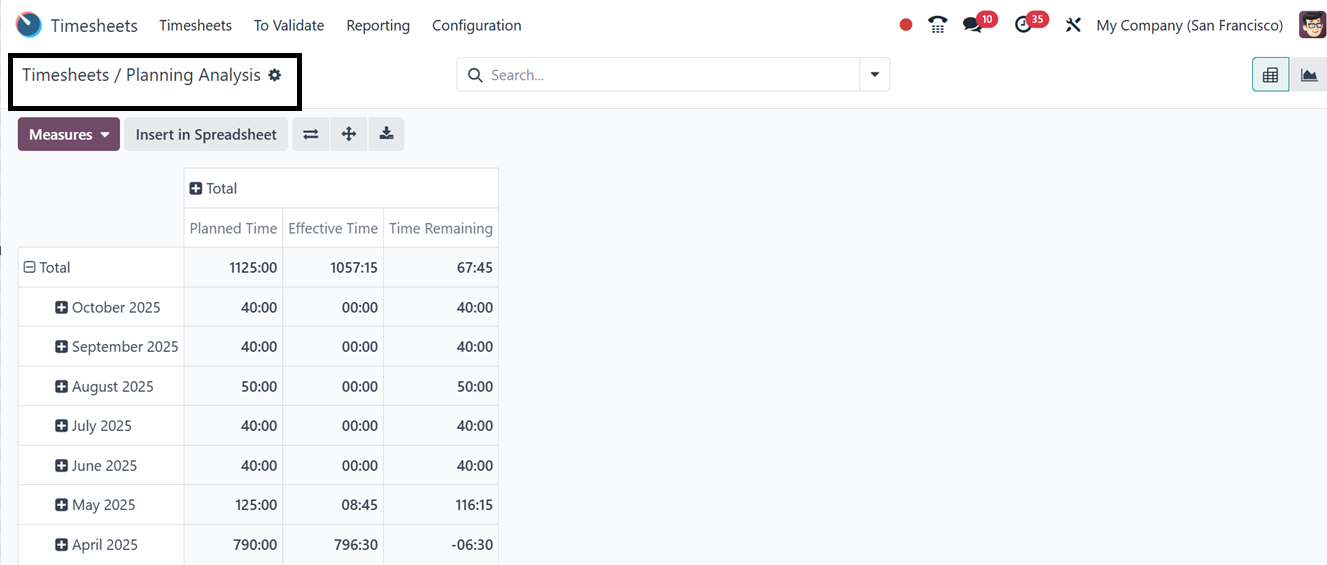Open the Configuration menu
Screen dimensions: 1327x565
[476, 25]
